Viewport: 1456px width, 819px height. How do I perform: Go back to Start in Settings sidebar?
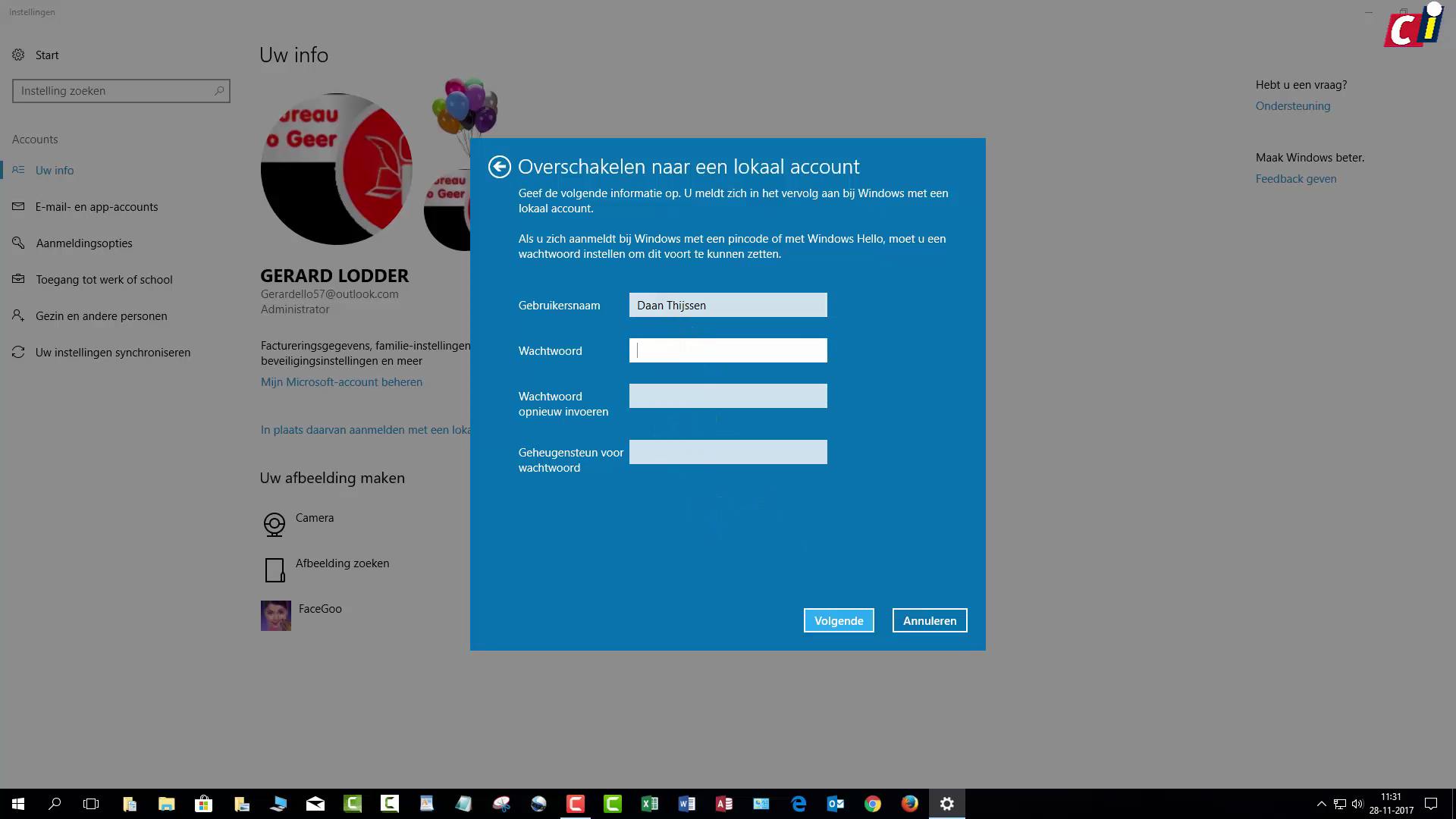point(47,55)
